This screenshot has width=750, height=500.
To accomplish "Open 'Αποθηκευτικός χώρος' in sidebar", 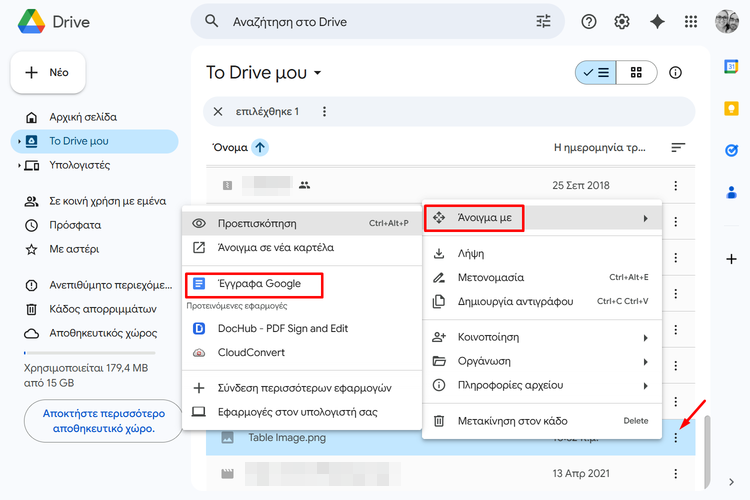I will tap(94, 333).
